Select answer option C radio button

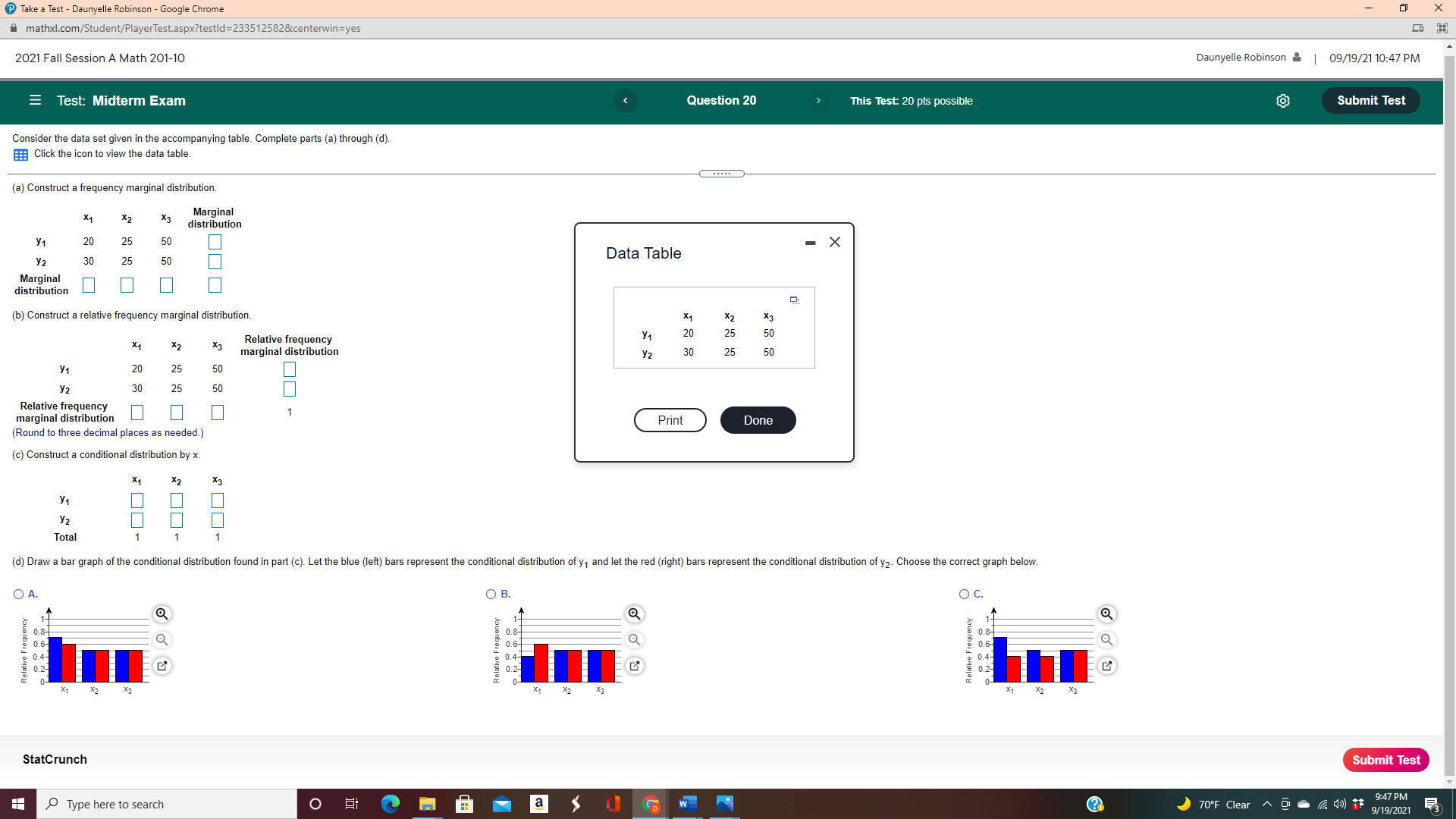point(964,595)
